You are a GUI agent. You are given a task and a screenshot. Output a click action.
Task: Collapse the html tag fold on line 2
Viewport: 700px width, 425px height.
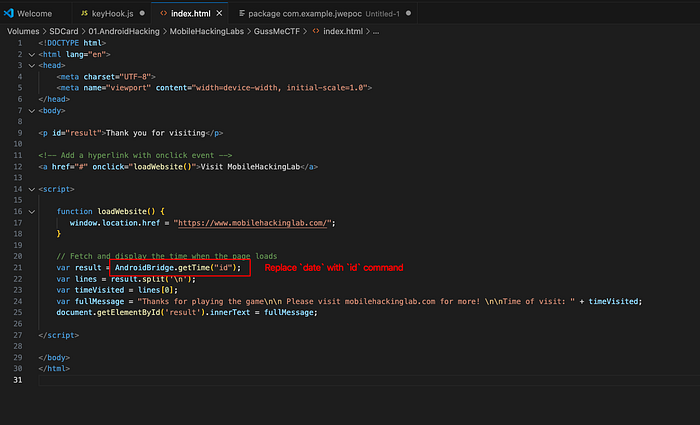[x=32, y=54]
